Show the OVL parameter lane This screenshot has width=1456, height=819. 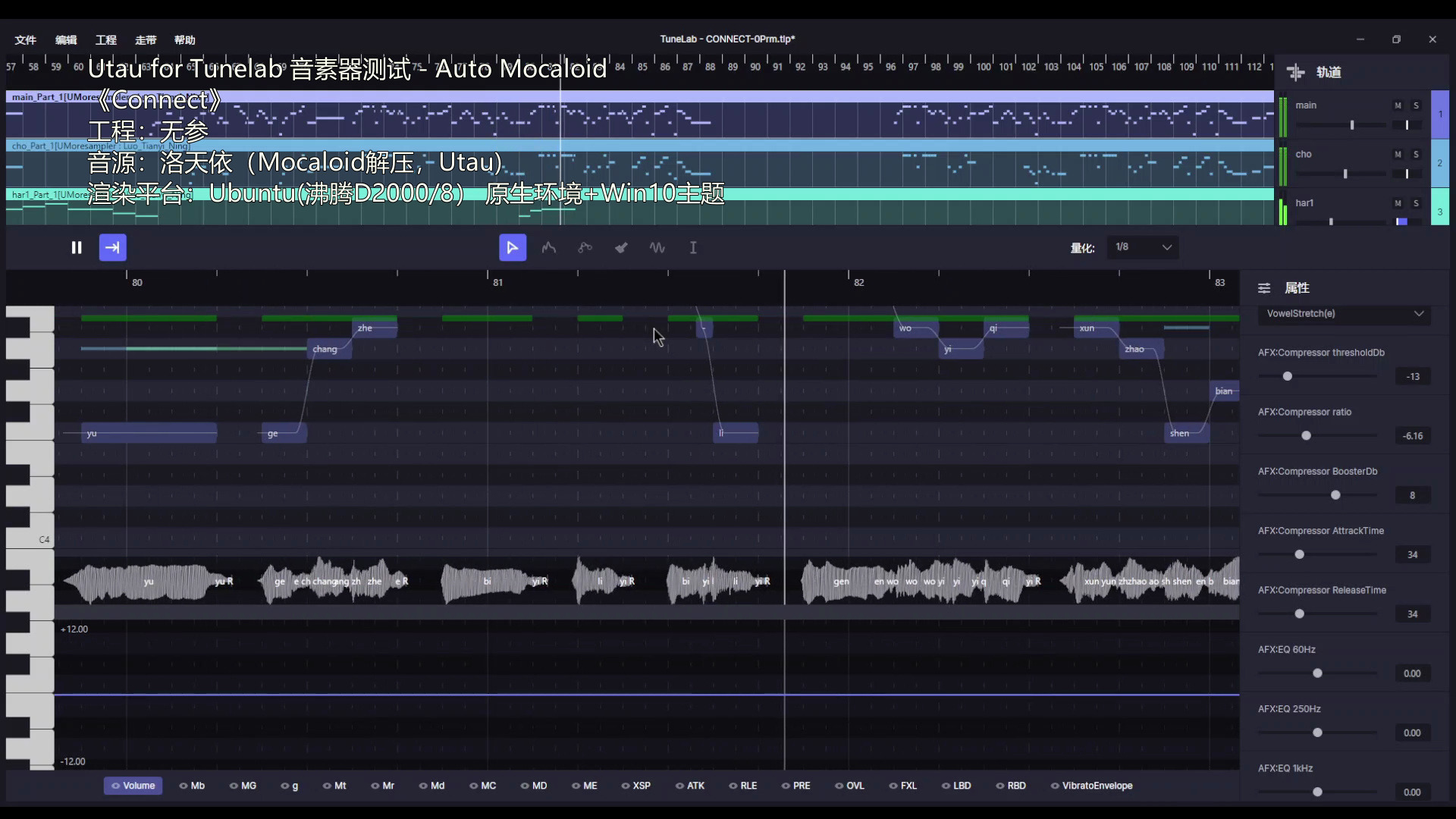click(x=849, y=786)
